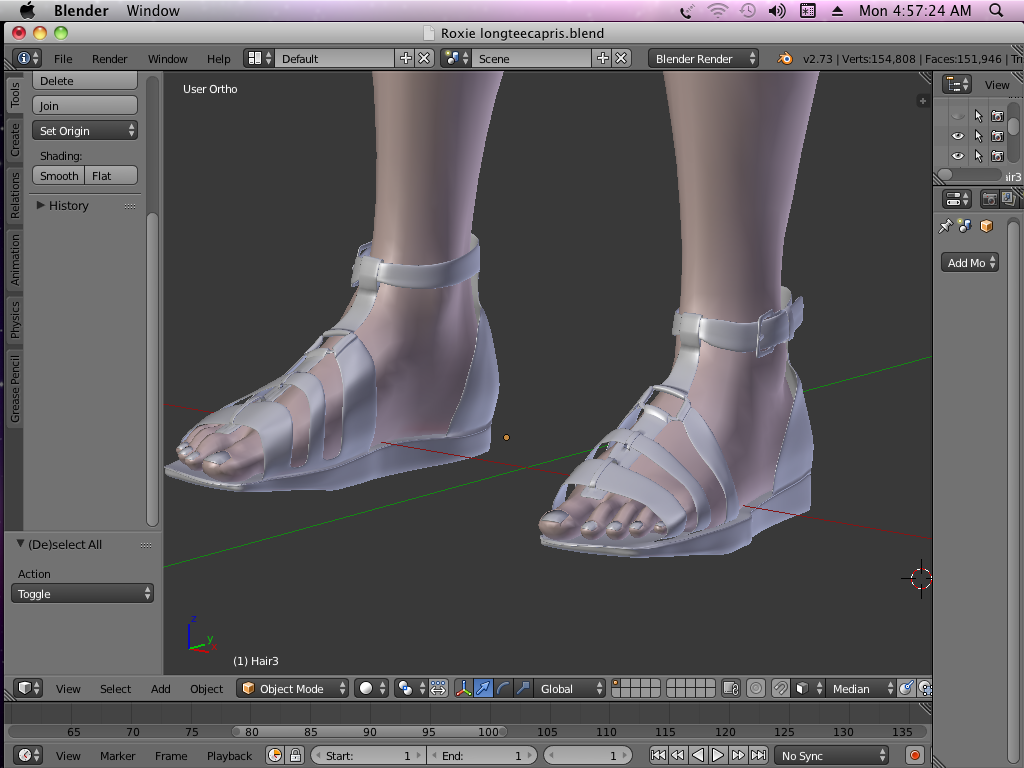
Task: Click the timeline frame scrollbar
Action: [370, 732]
